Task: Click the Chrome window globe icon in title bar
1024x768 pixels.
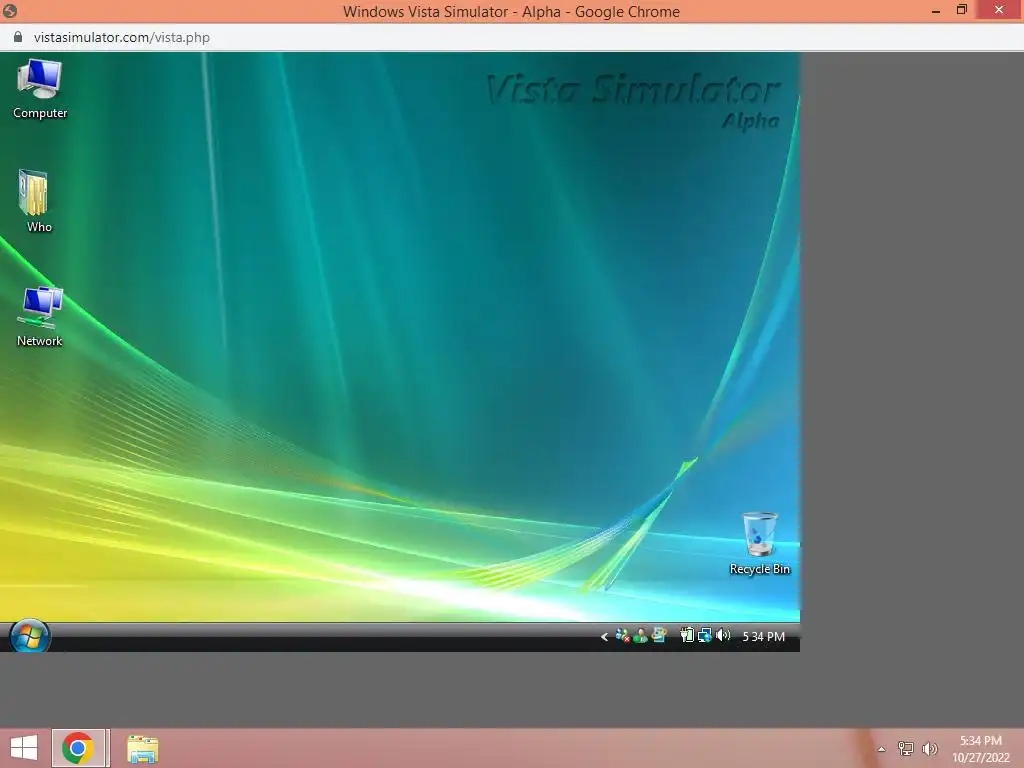Action: tap(10, 10)
